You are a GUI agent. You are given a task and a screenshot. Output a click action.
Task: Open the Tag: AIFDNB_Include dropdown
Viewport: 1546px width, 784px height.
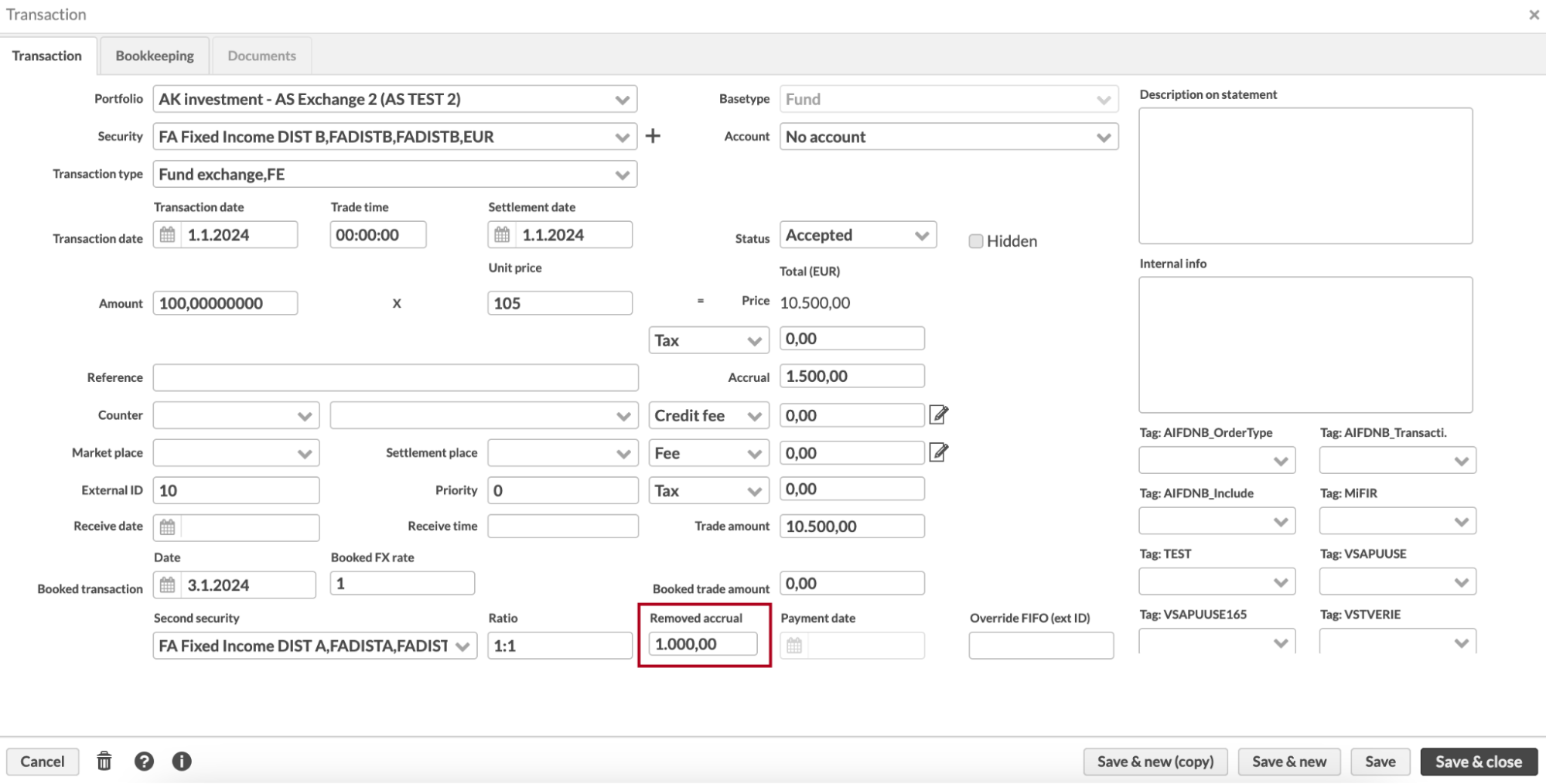[1217, 521]
